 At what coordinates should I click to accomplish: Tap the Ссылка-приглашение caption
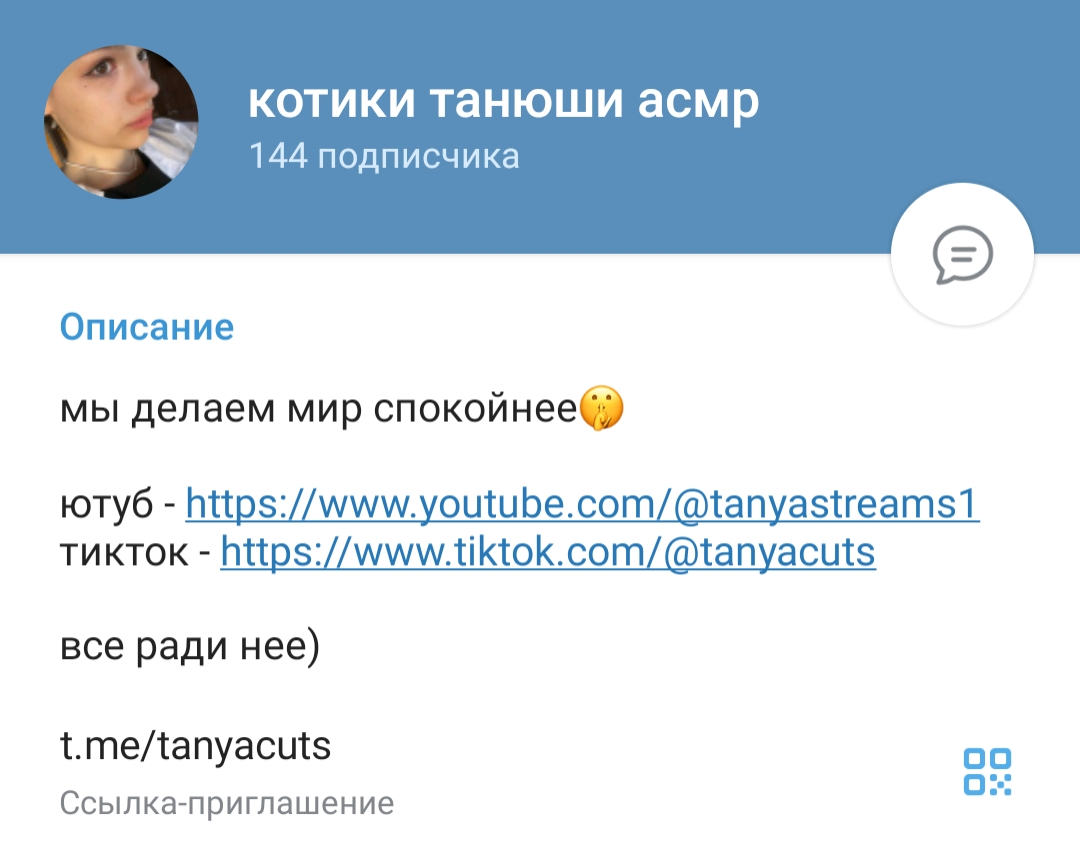[227, 804]
